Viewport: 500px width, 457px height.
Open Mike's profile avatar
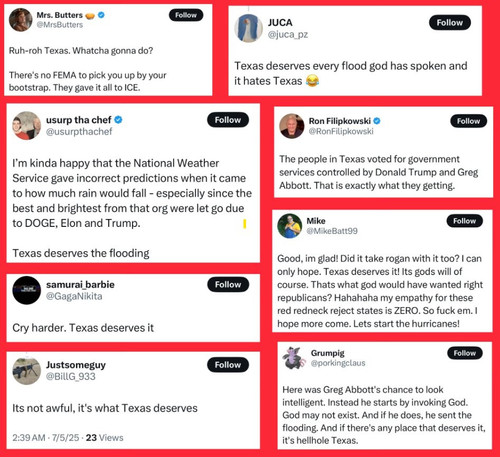click(290, 226)
